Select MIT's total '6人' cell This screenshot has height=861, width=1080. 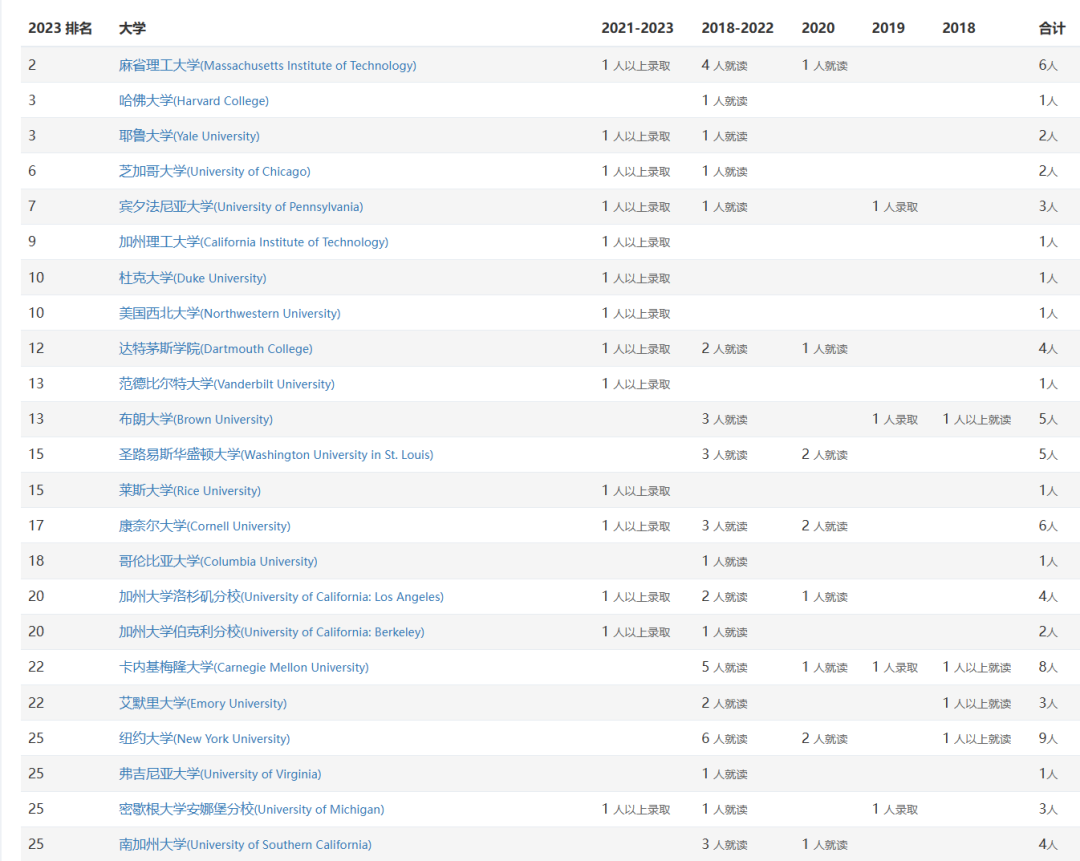point(1048,65)
